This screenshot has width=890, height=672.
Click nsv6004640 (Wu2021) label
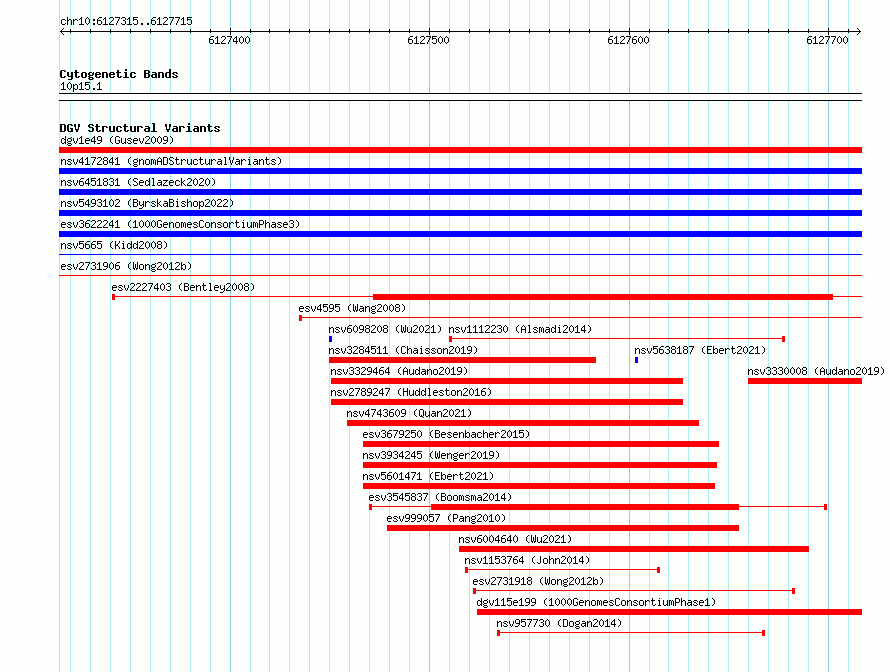(515, 539)
